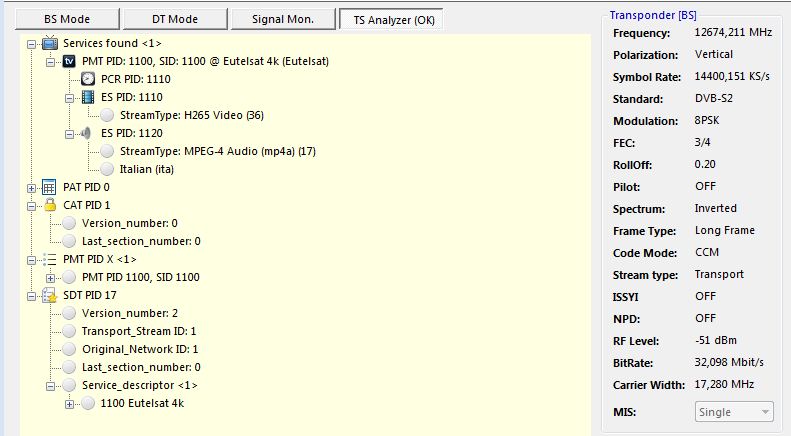Click the document star icon beside SDT PID 17
This screenshot has width=791, height=436.
click(49, 295)
